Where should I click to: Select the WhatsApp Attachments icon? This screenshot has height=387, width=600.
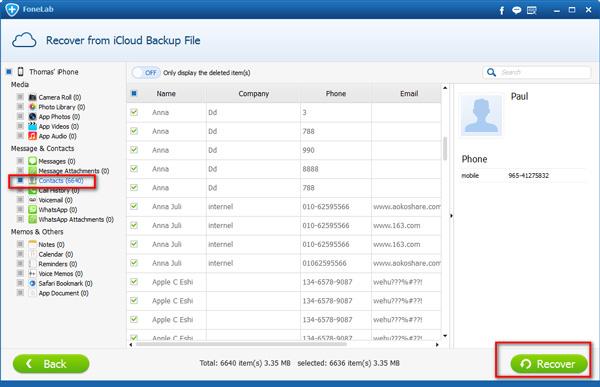33,219
